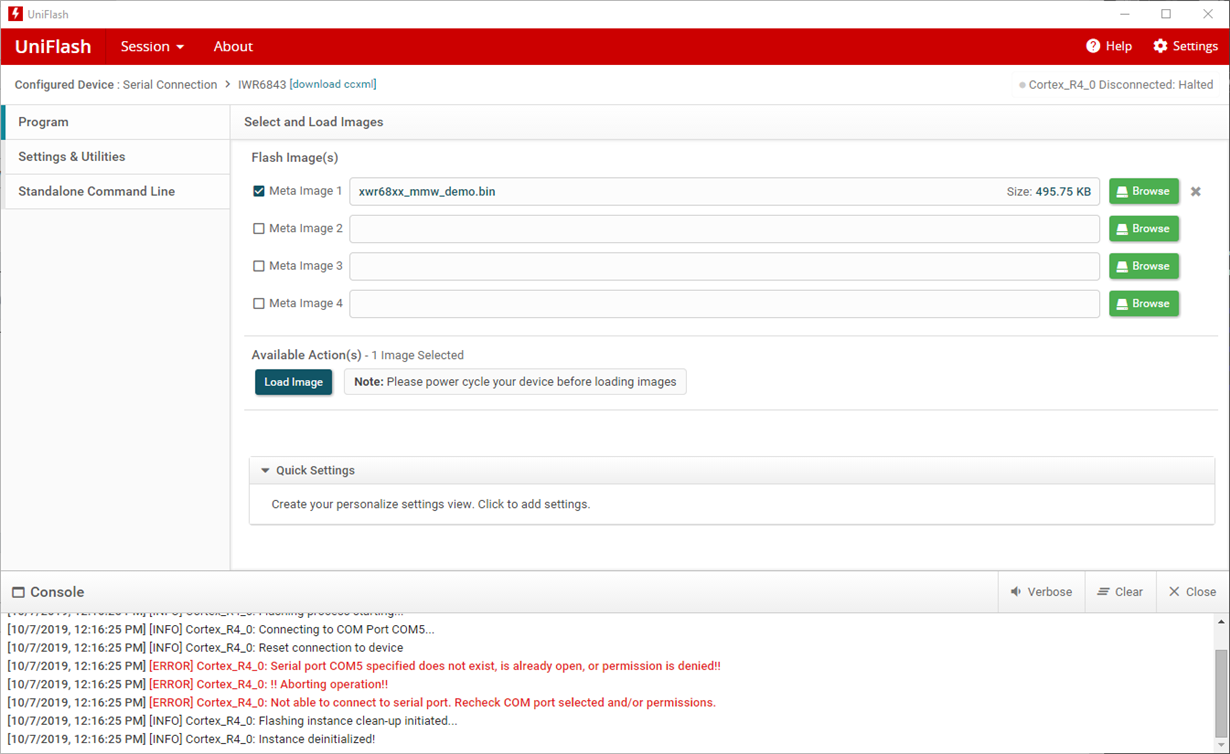1230x754 pixels.
Task: Browse for Meta Image 4 file
Action: pos(1144,304)
